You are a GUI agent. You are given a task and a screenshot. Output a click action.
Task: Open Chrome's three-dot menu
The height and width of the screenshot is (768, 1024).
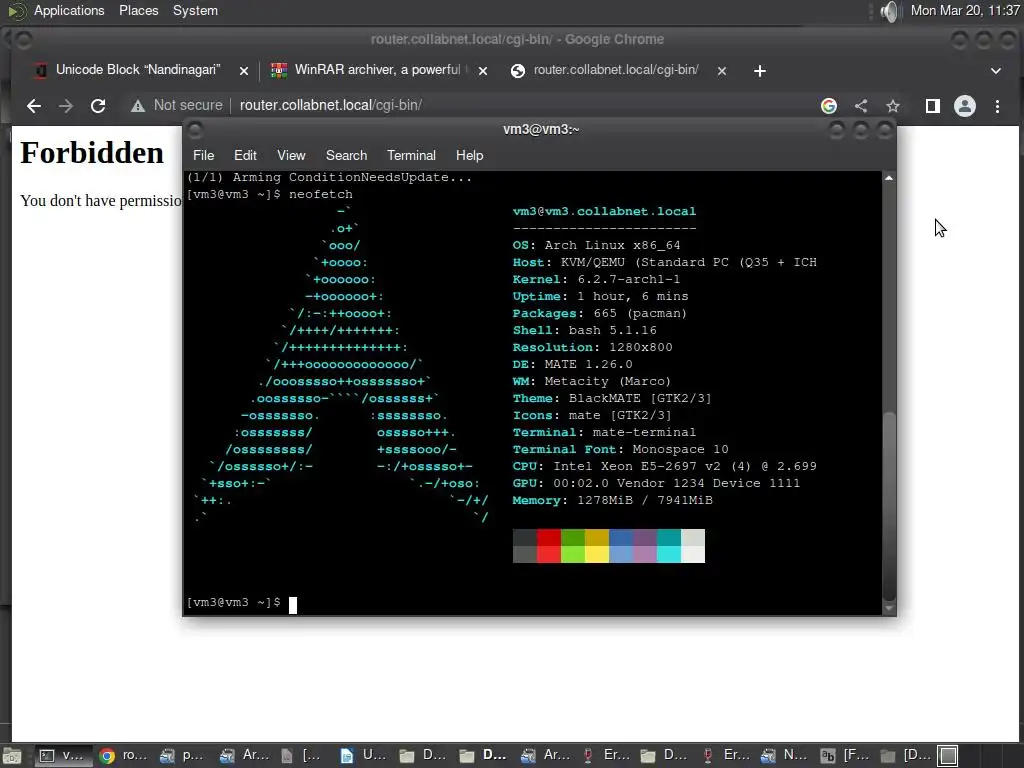coord(997,106)
